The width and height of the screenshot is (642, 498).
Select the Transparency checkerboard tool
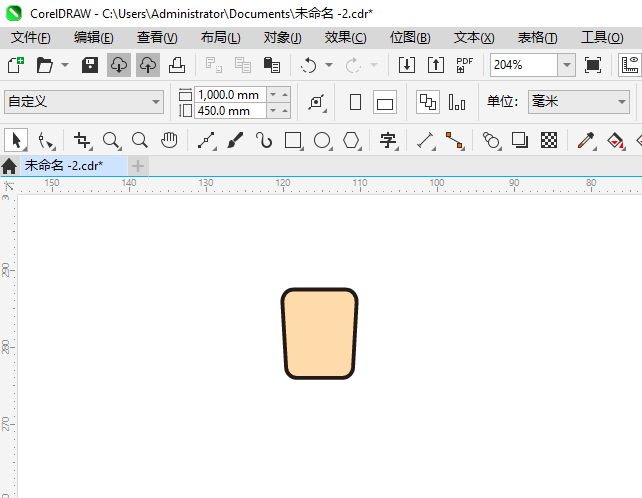tap(549, 140)
